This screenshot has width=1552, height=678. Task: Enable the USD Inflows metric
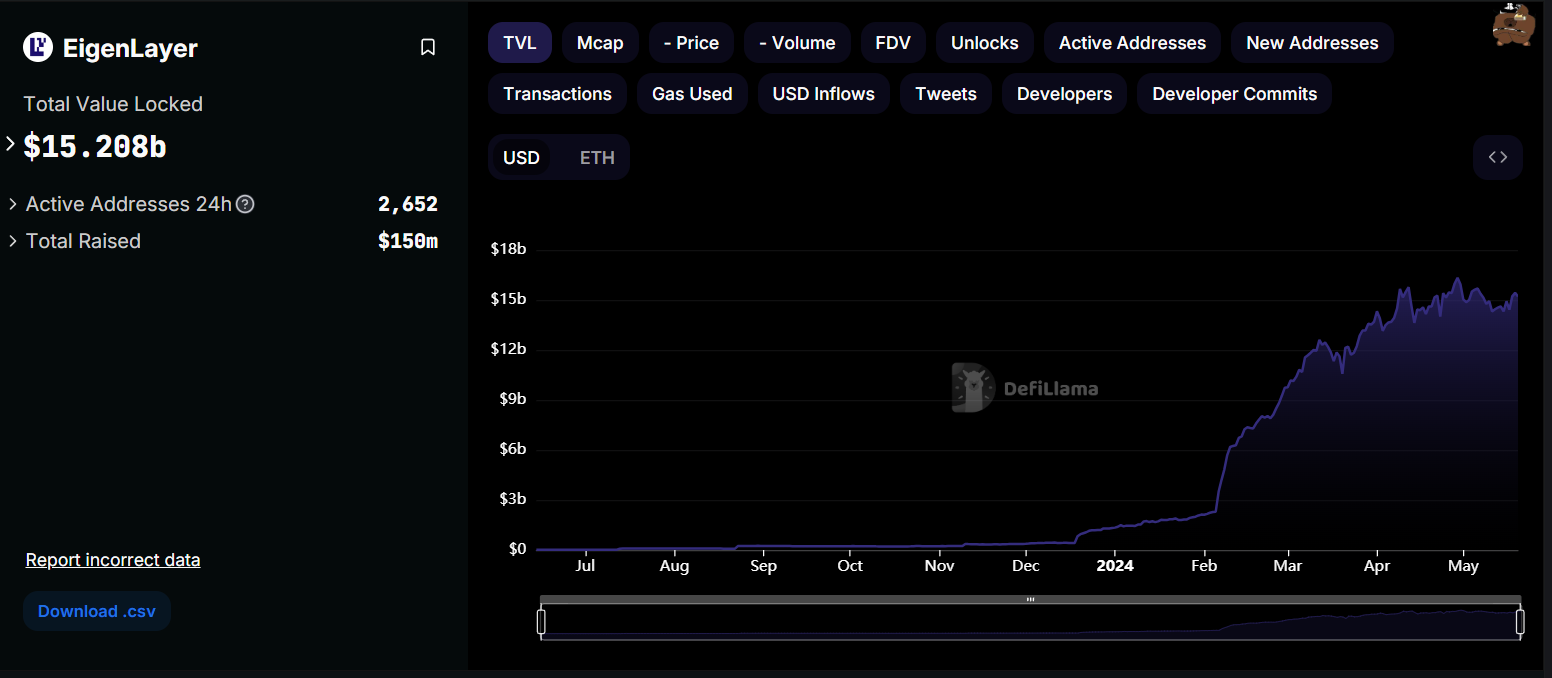[823, 93]
